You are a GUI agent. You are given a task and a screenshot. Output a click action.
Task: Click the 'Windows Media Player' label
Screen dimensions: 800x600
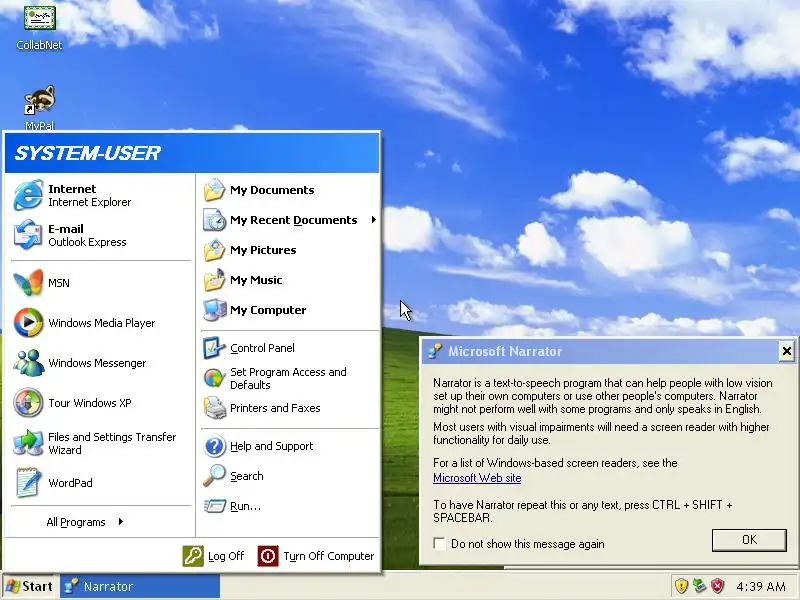click(102, 323)
